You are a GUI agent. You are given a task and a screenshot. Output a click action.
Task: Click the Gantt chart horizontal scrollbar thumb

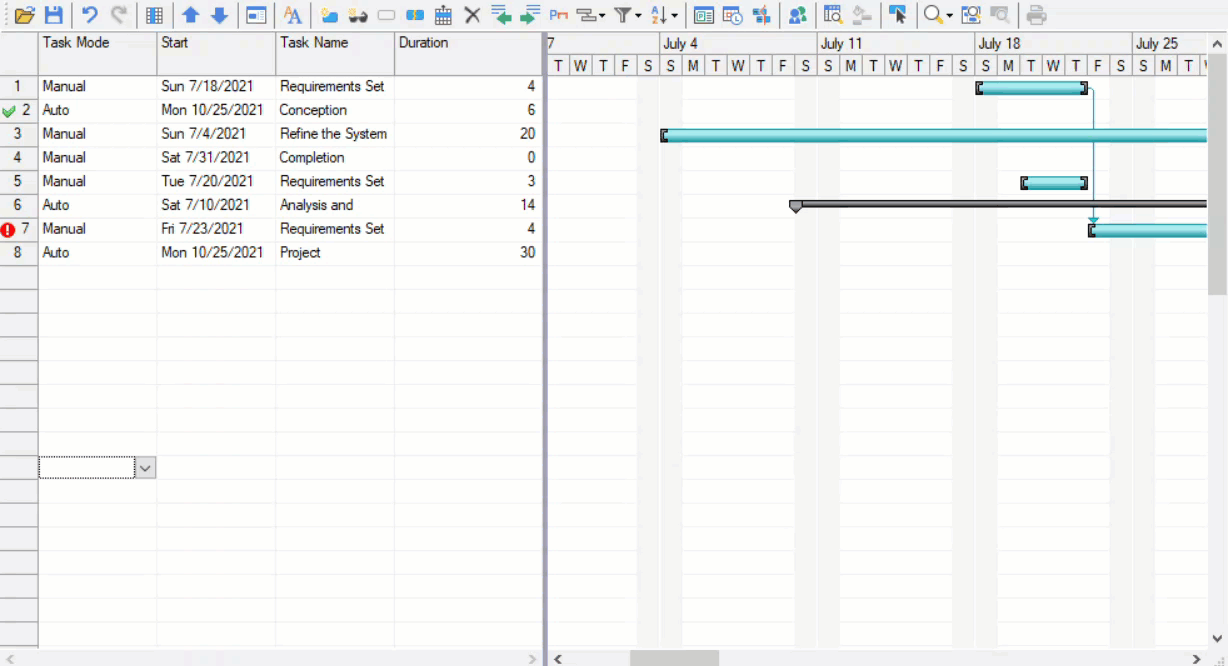(674, 658)
